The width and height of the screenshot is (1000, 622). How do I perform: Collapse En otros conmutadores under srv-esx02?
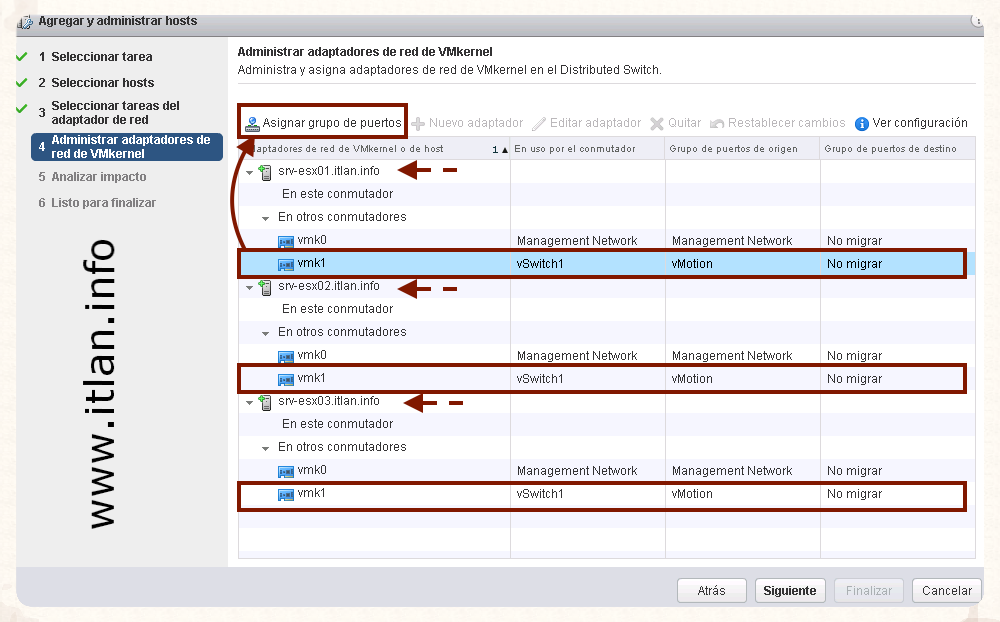pyautogui.click(x=266, y=333)
